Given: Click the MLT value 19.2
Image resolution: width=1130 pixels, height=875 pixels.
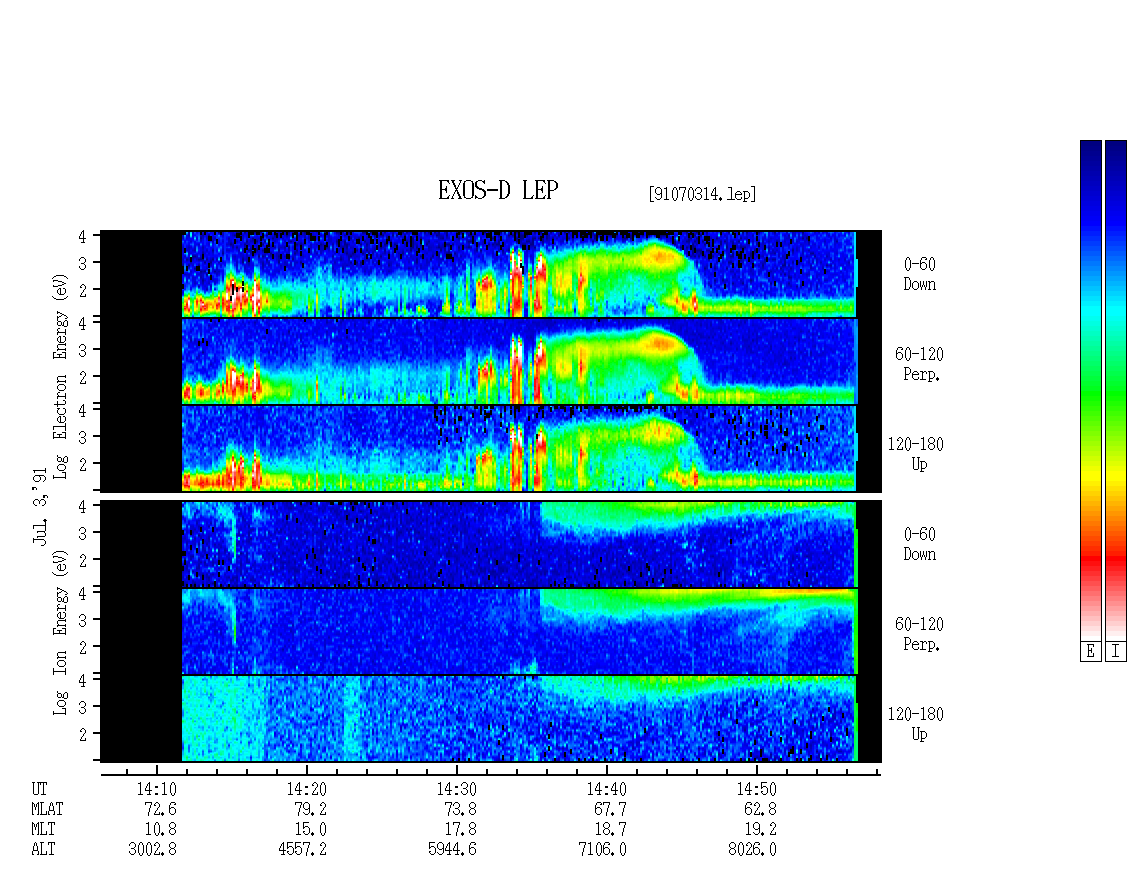Looking at the screenshot, I should (760, 830).
